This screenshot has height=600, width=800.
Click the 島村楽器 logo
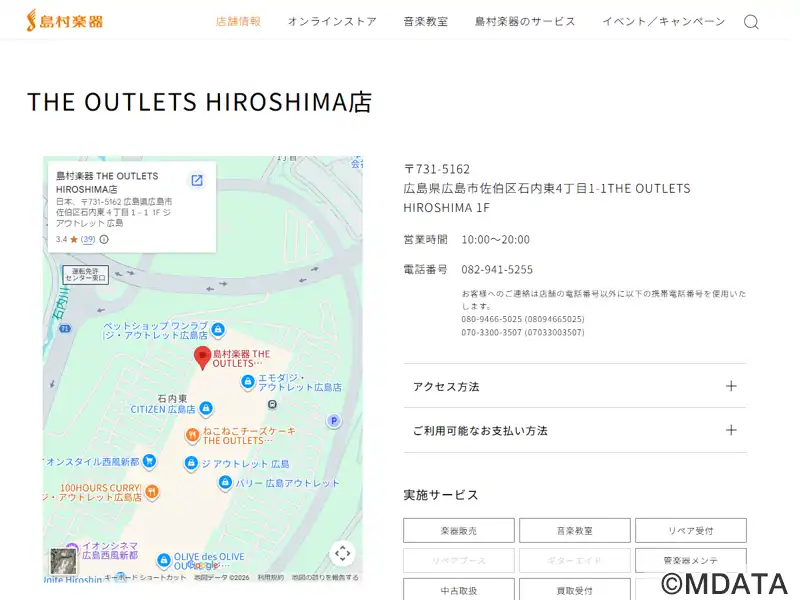tap(65, 20)
